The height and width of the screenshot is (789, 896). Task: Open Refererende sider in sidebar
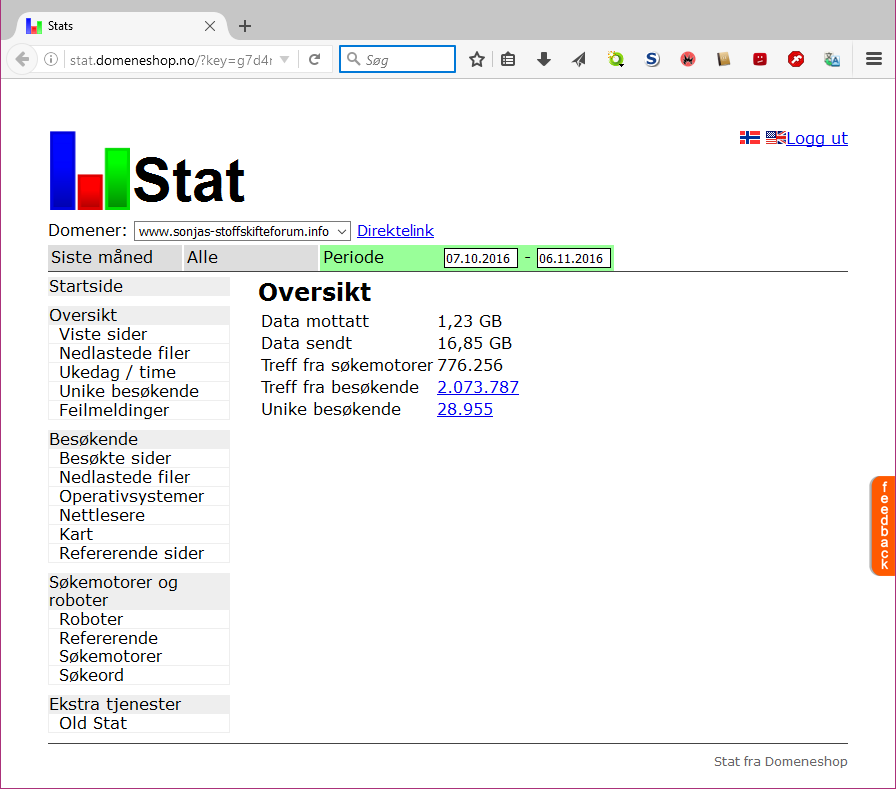(x=139, y=553)
